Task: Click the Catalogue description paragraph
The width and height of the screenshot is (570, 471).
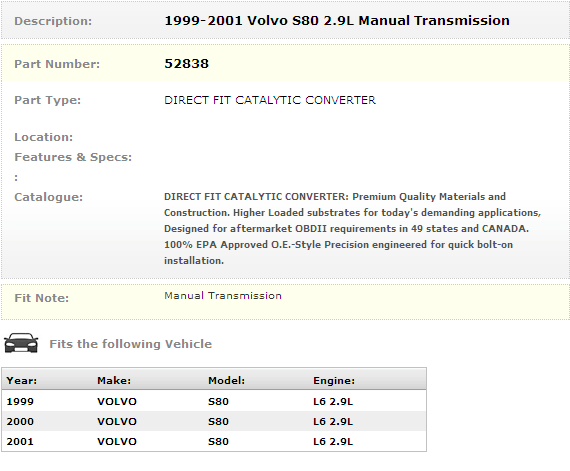Action: pyautogui.click(x=352, y=229)
